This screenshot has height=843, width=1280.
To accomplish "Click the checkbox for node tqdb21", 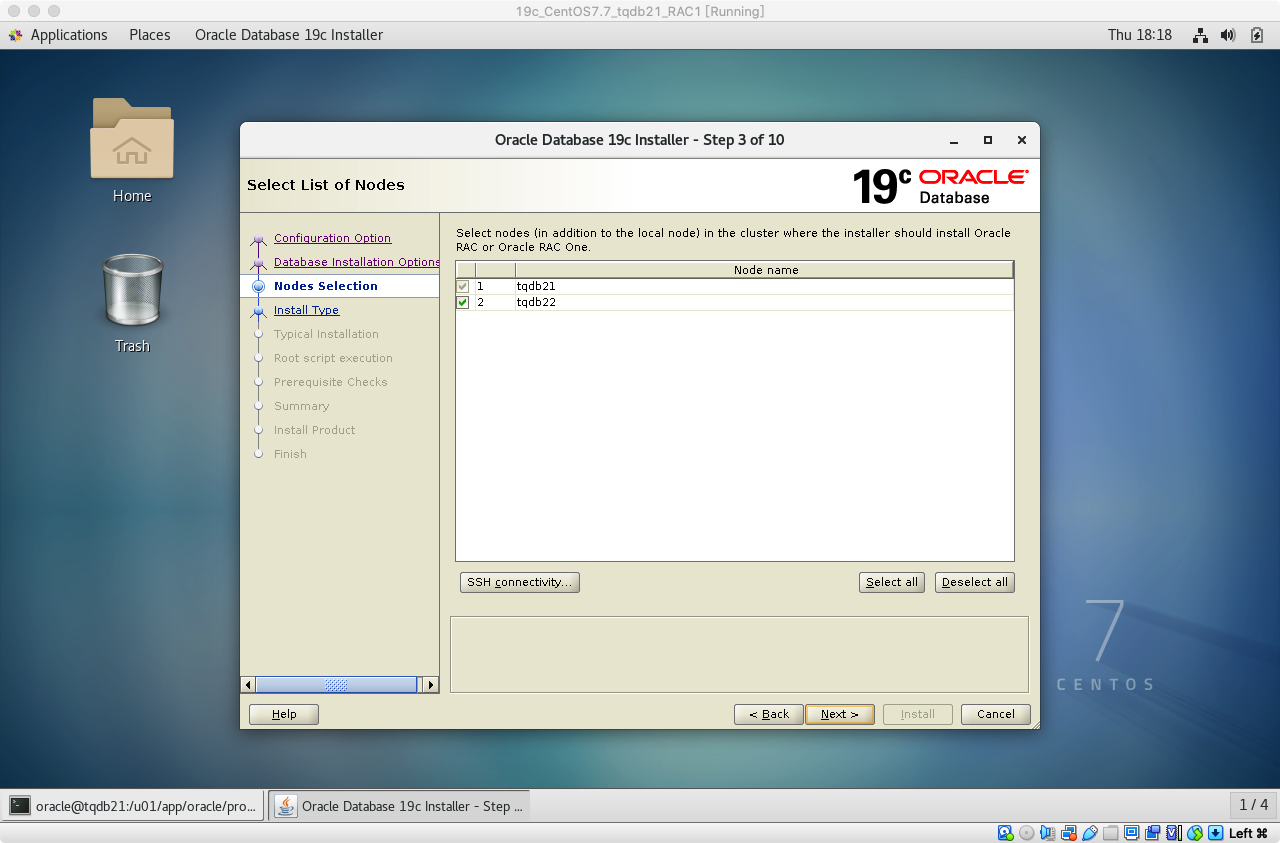I will click(x=463, y=286).
